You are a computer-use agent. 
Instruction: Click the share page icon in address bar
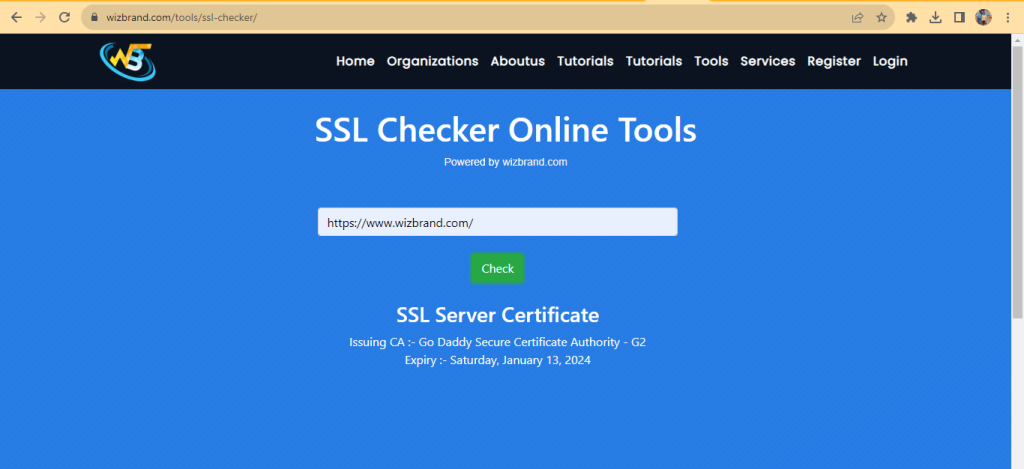point(857,17)
